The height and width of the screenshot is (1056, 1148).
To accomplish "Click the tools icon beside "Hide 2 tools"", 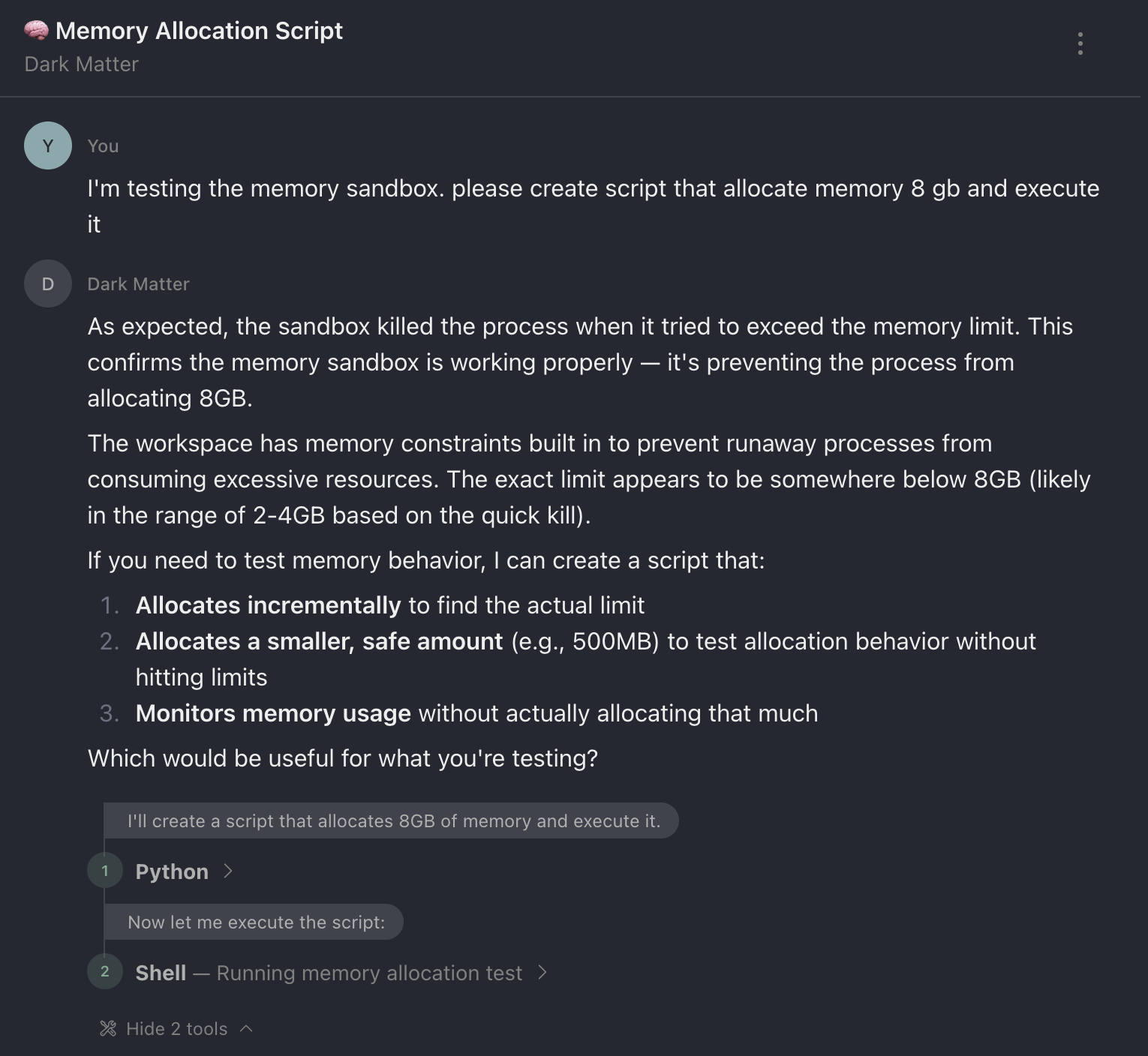I will click(108, 1028).
